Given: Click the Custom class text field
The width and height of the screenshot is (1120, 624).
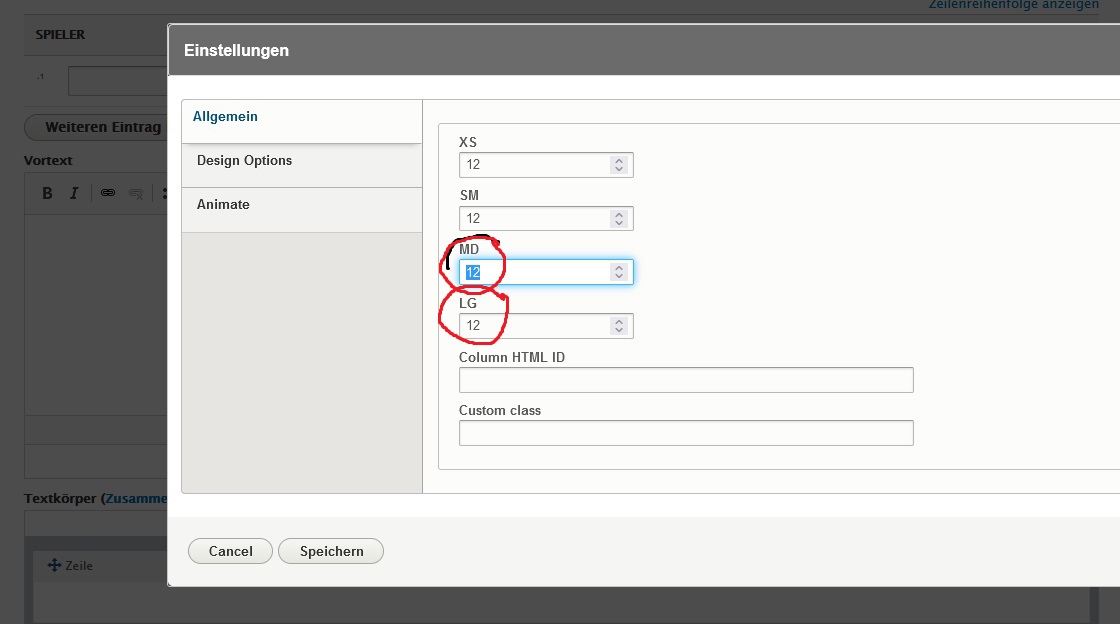Looking at the screenshot, I should [686, 433].
